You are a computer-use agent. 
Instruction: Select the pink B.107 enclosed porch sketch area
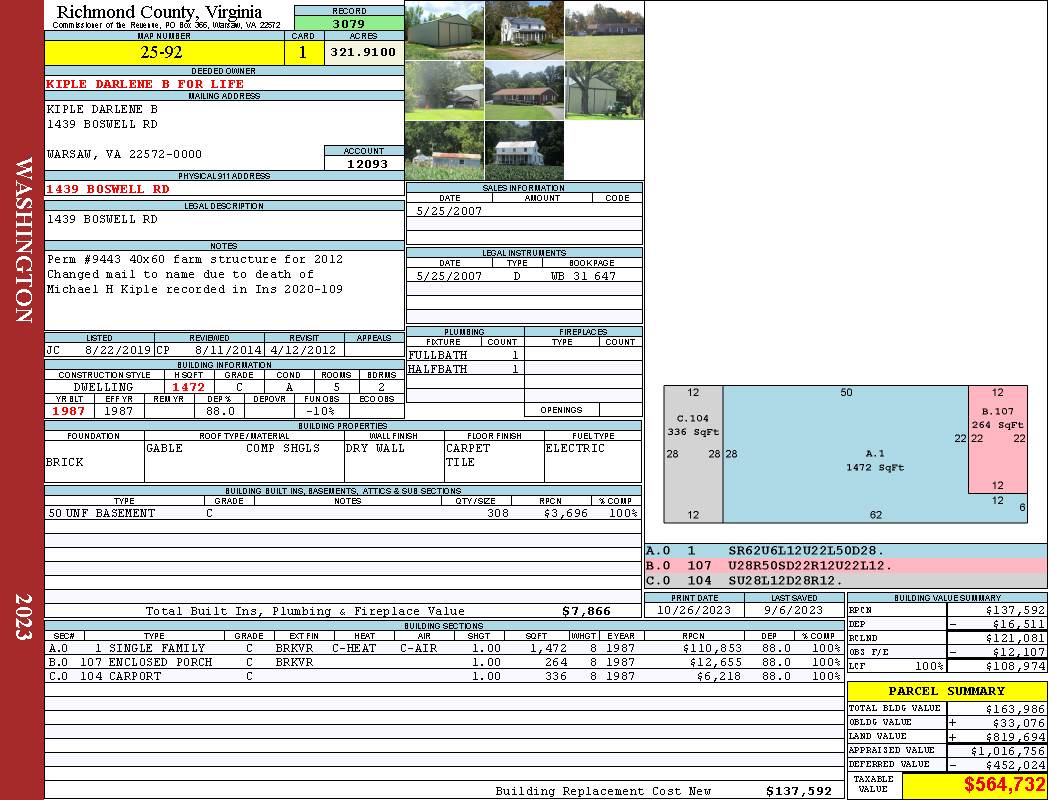[x=997, y=438]
